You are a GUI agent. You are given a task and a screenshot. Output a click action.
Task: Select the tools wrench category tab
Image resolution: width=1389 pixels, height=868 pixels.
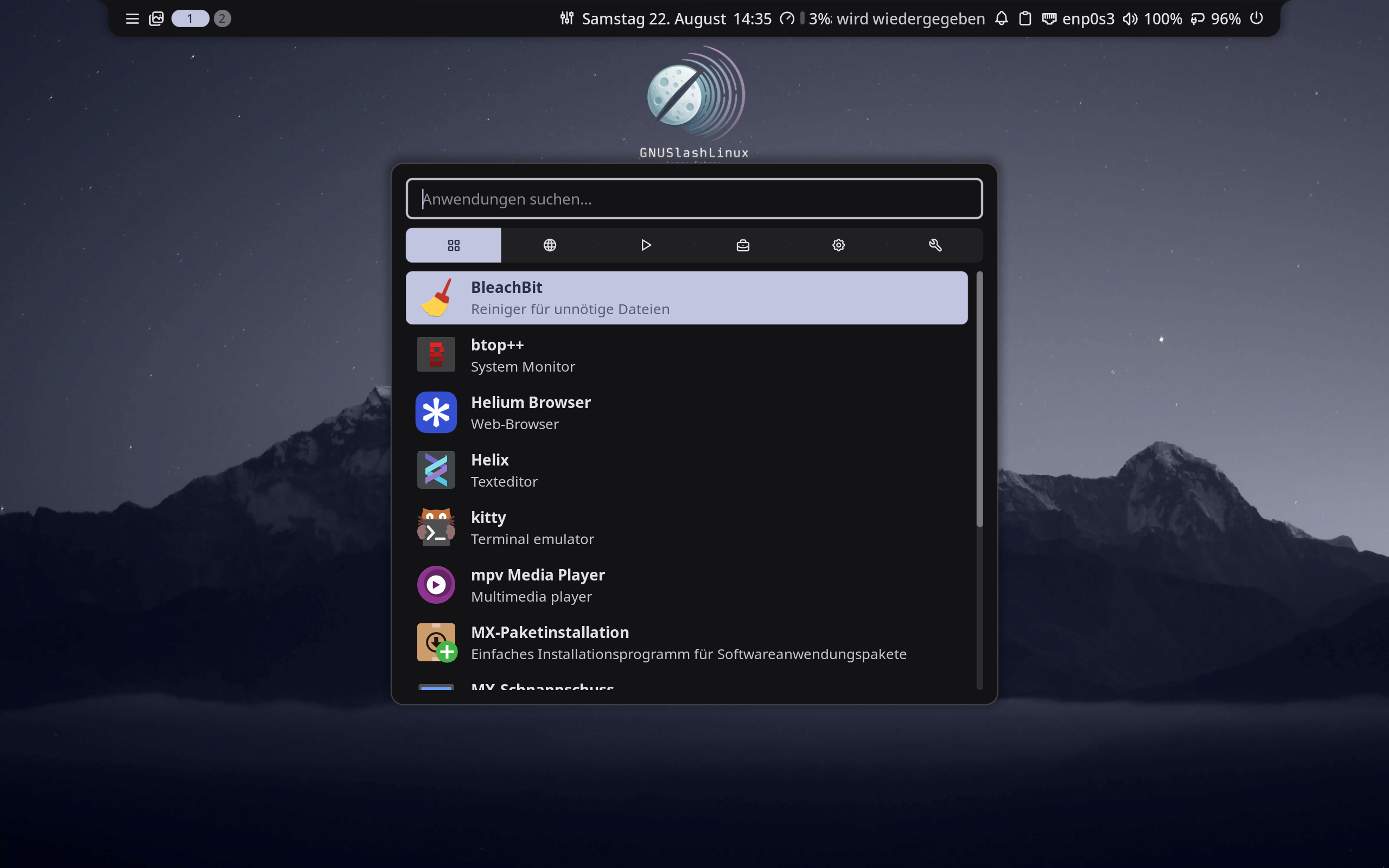(x=935, y=245)
